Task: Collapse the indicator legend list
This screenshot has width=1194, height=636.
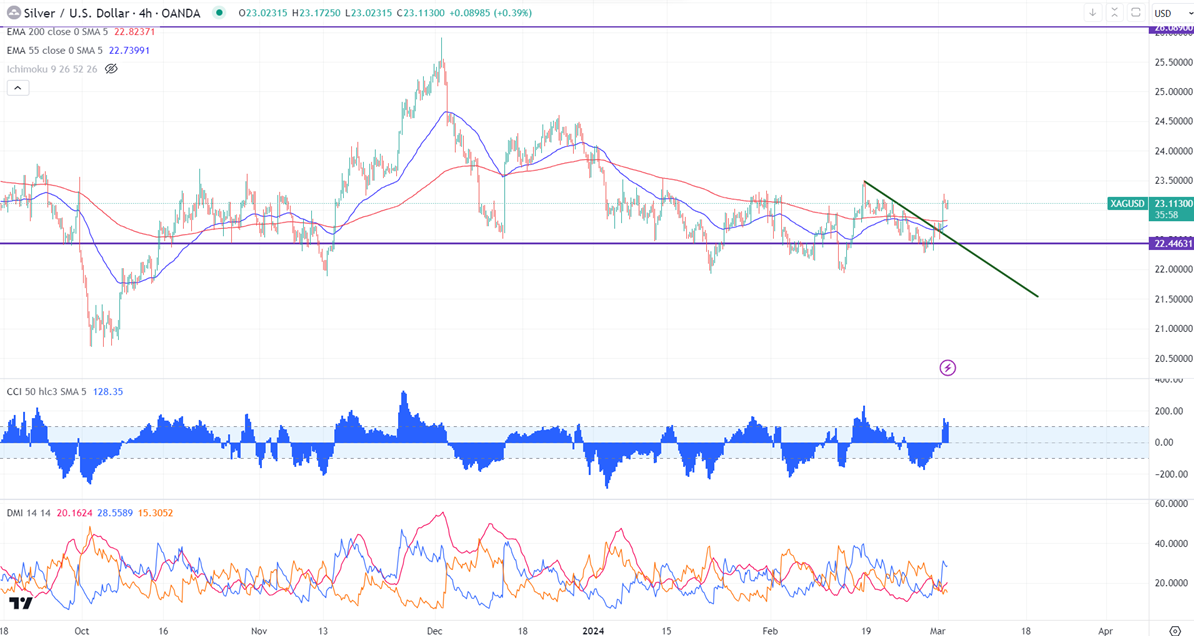Action: [17, 88]
